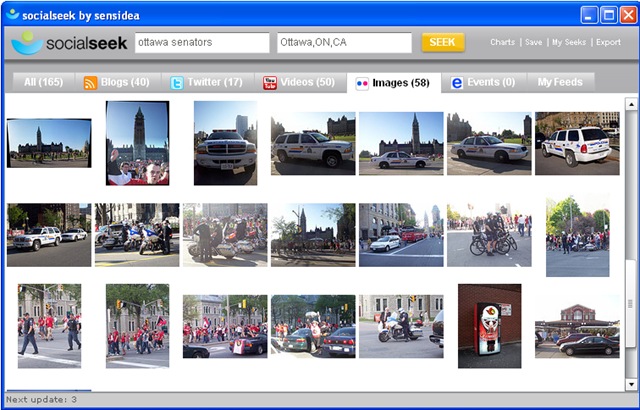Click the Ottawa,ON,CA location field
This screenshot has width=640, height=410.
(344, 43)
